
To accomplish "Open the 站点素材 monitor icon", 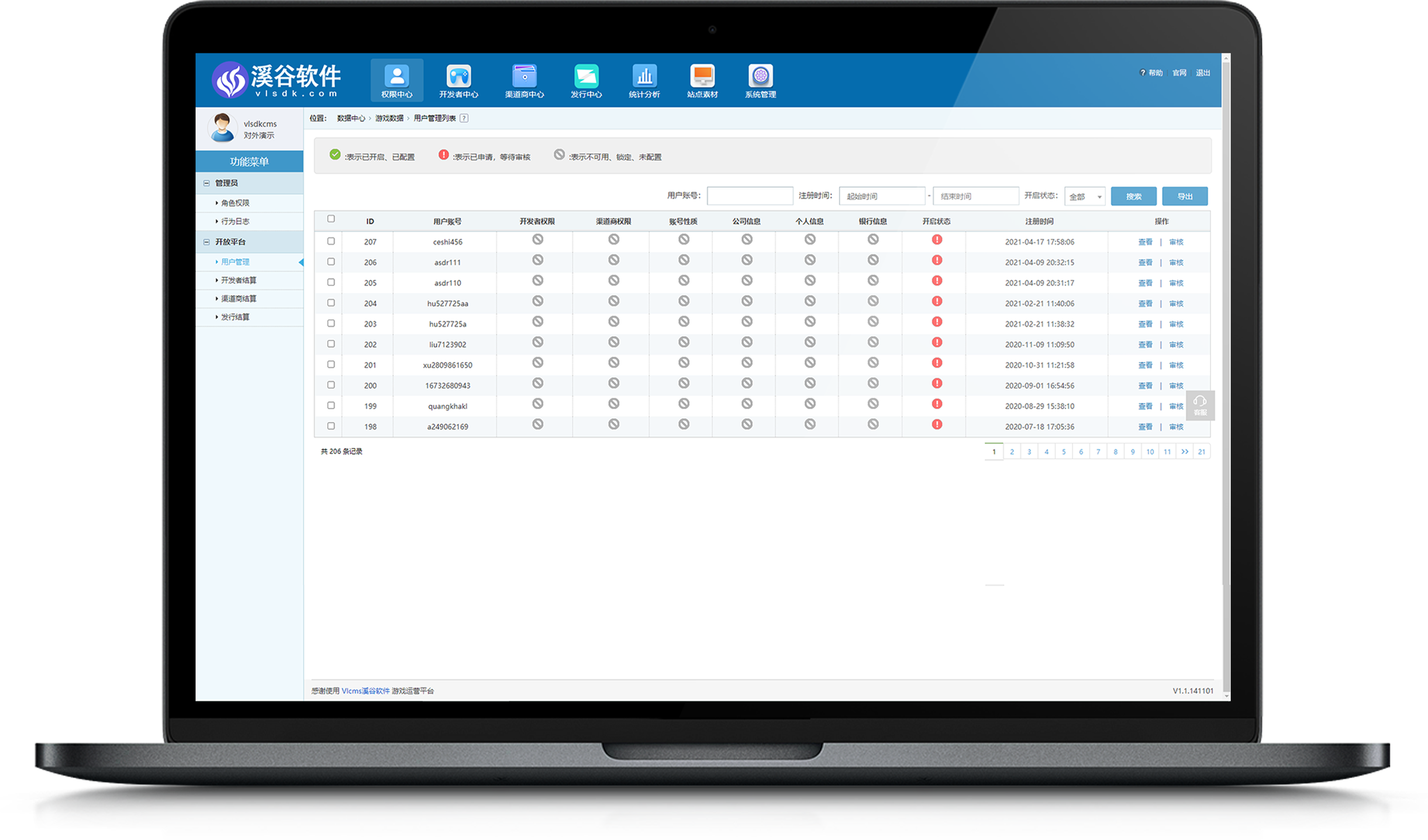I will pos(702,77).
